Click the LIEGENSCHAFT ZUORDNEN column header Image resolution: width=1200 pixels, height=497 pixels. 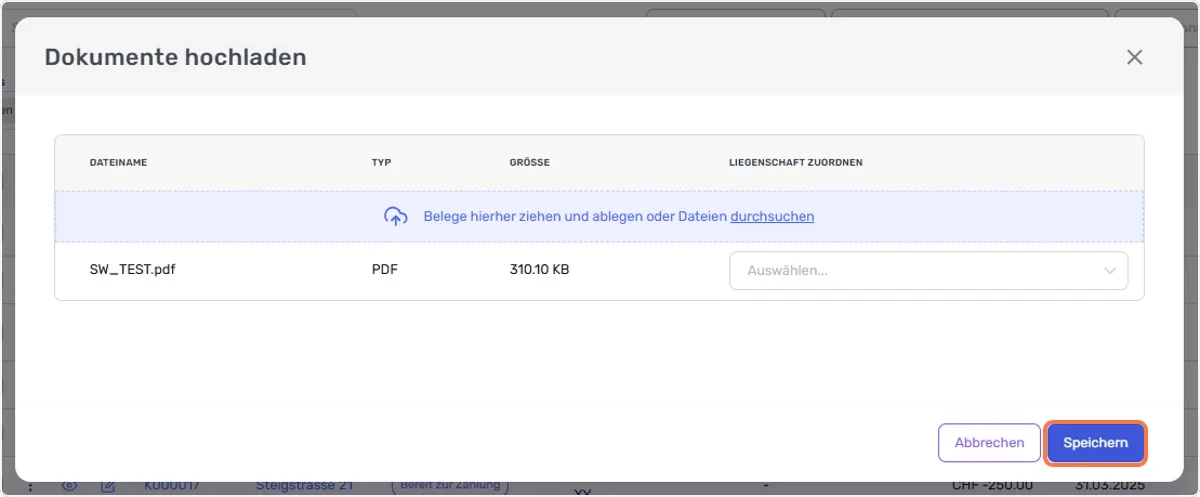(796, 162)
